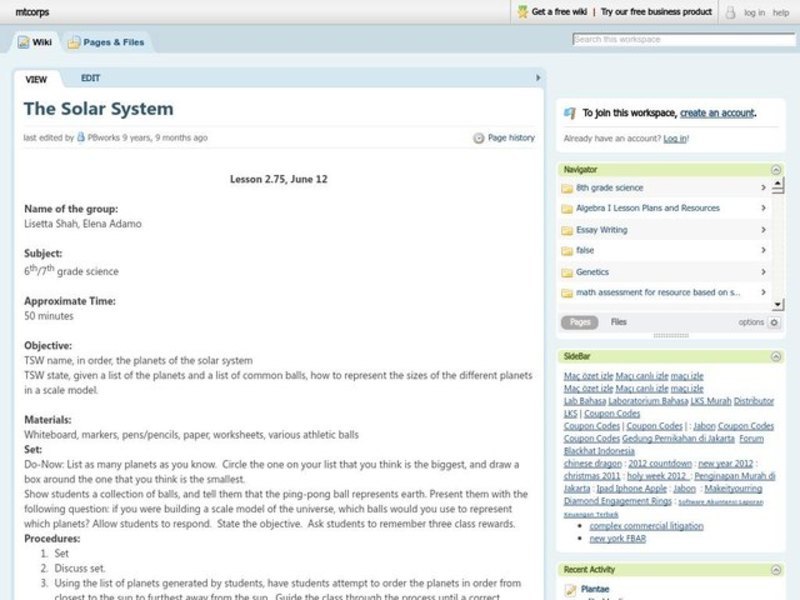Click the folder icon next to 8th grade science
Viewport: 800px width, 600px height.
(x=566, y=187)
